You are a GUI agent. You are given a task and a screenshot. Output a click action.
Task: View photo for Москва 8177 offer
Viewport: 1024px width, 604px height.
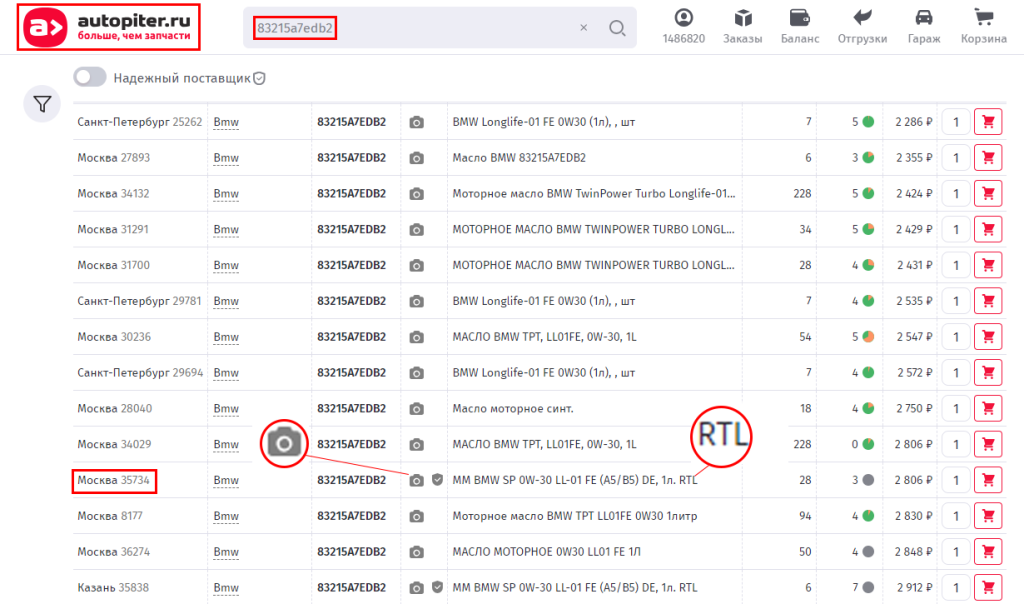[417, 516]
